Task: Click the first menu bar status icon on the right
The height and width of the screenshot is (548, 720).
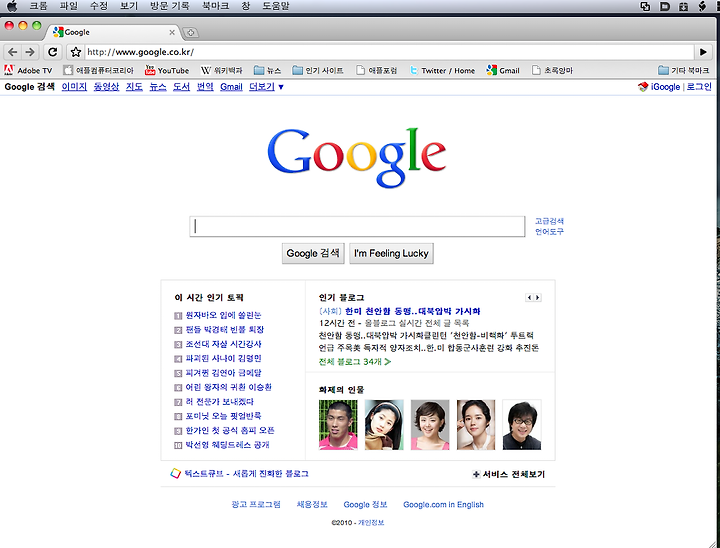Action: (x=645, y=6)
